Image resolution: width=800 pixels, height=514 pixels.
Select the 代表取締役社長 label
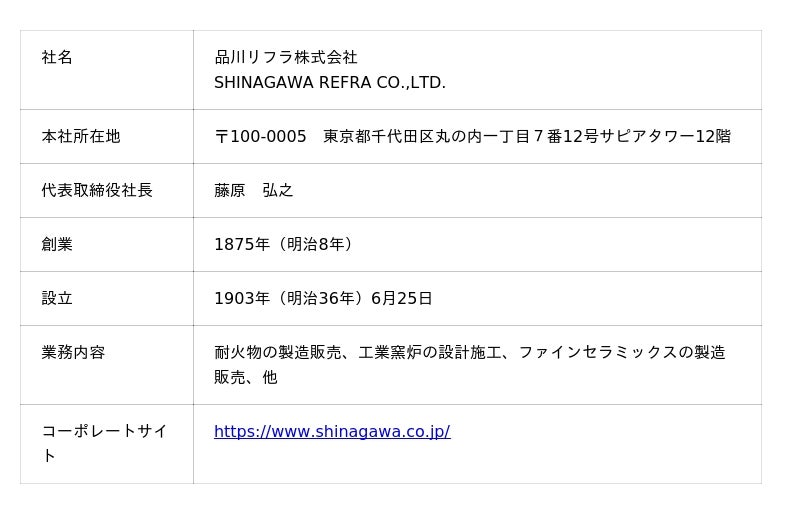coord(97,191)
